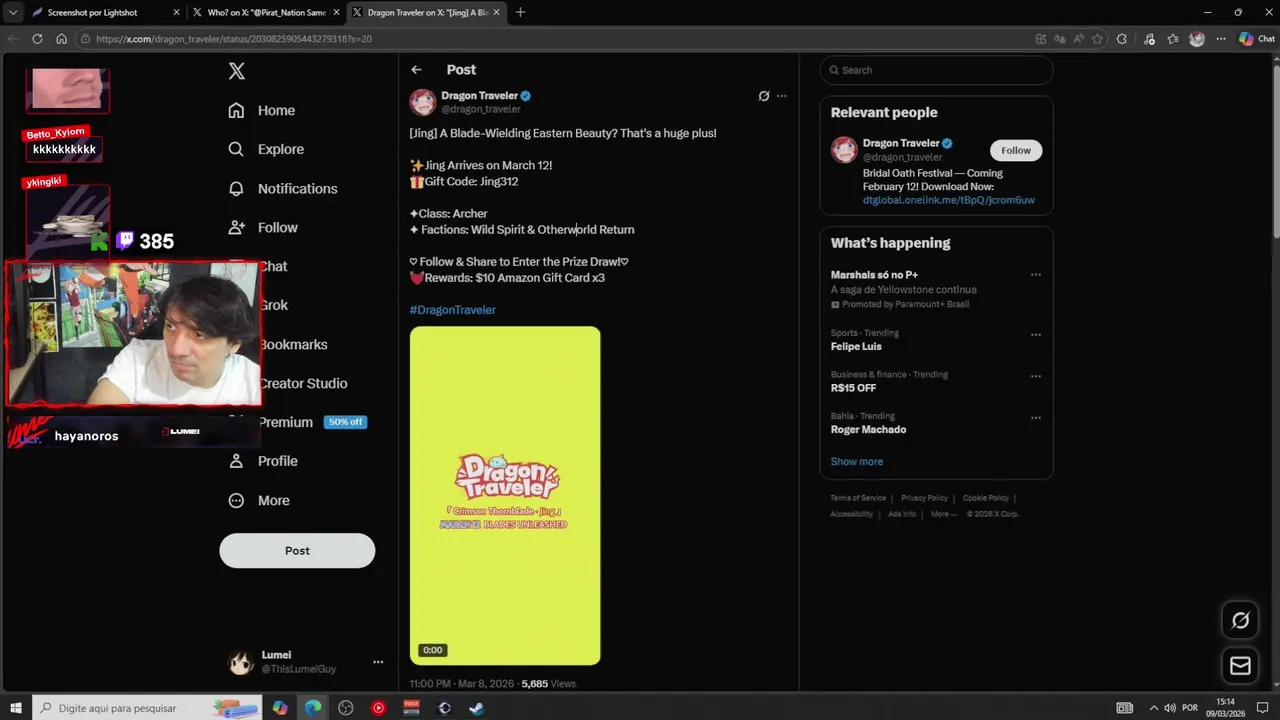Screen dimensions: 1280x720
Task: Click Show more under What's happening
Action: tap(857, 462)
